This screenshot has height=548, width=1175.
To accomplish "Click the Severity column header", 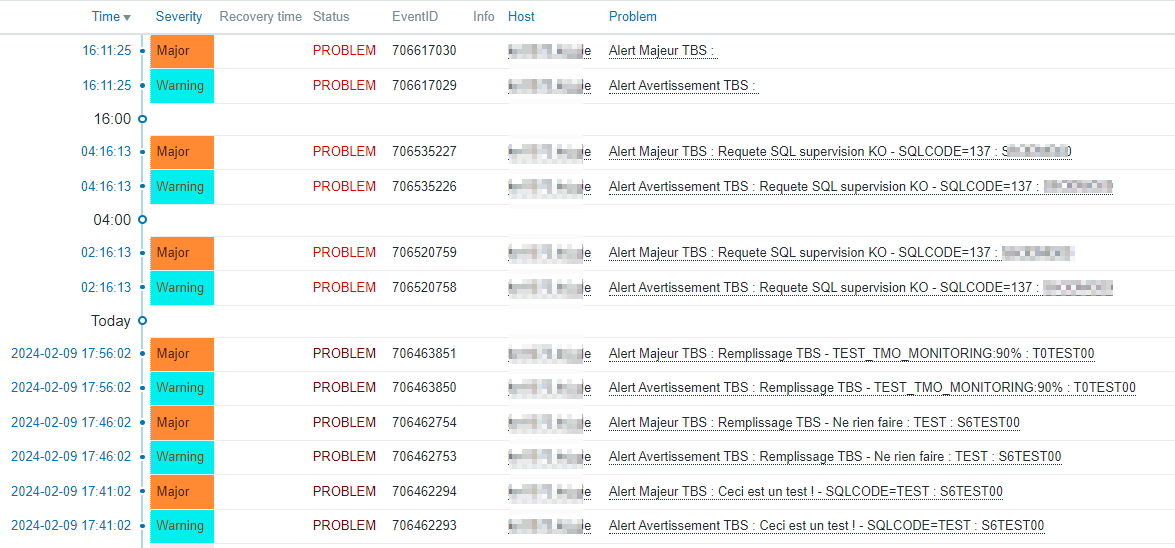I will (x=179, y=17).
